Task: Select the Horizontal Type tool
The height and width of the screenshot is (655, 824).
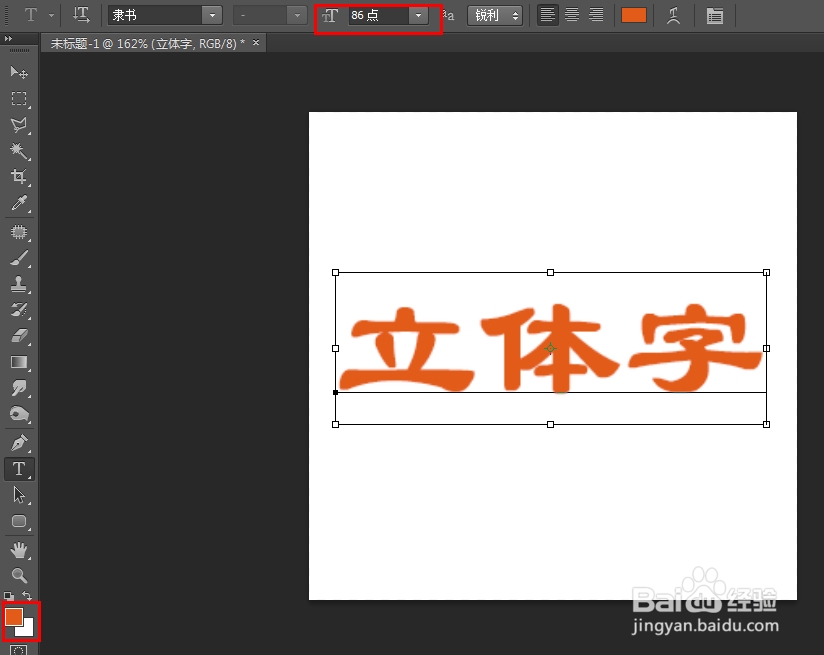Action: pyautogui.click(x=18, y=468)
